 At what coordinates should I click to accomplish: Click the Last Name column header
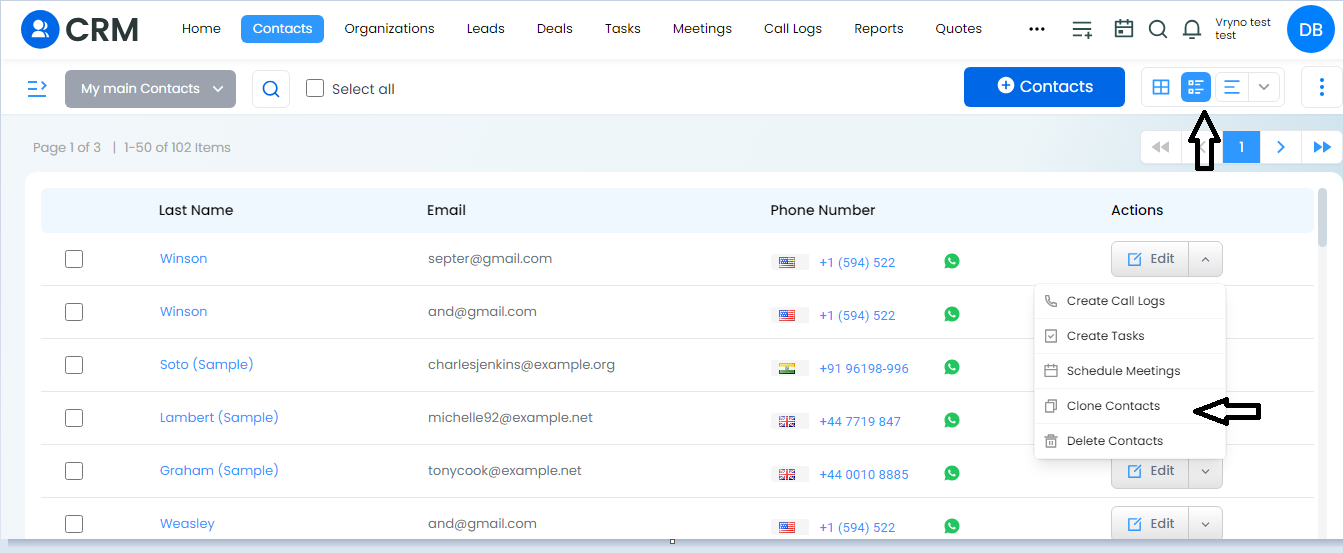click(x=196, y=210)
